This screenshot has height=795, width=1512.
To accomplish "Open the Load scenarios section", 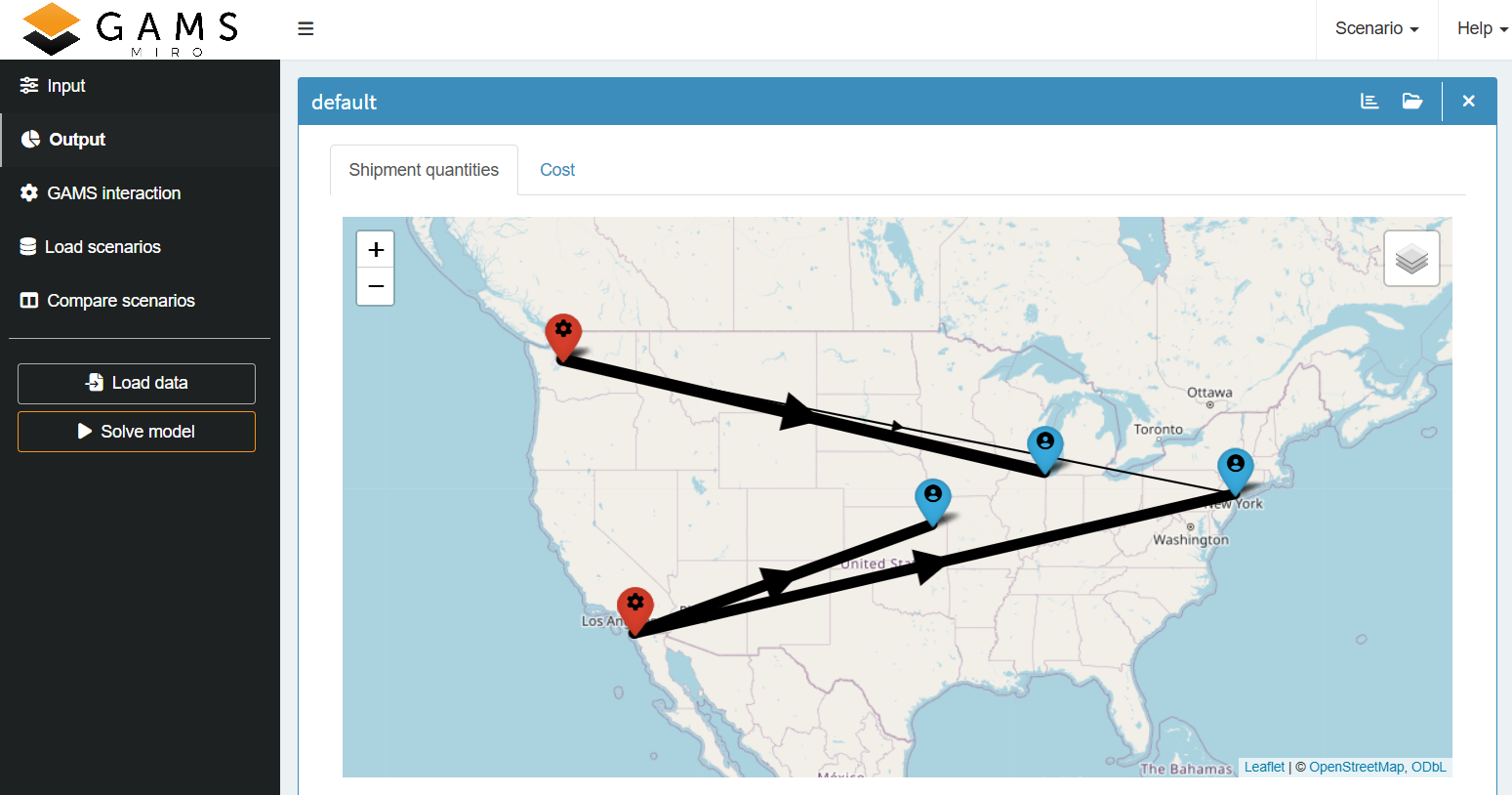I will tap(102, 246).
